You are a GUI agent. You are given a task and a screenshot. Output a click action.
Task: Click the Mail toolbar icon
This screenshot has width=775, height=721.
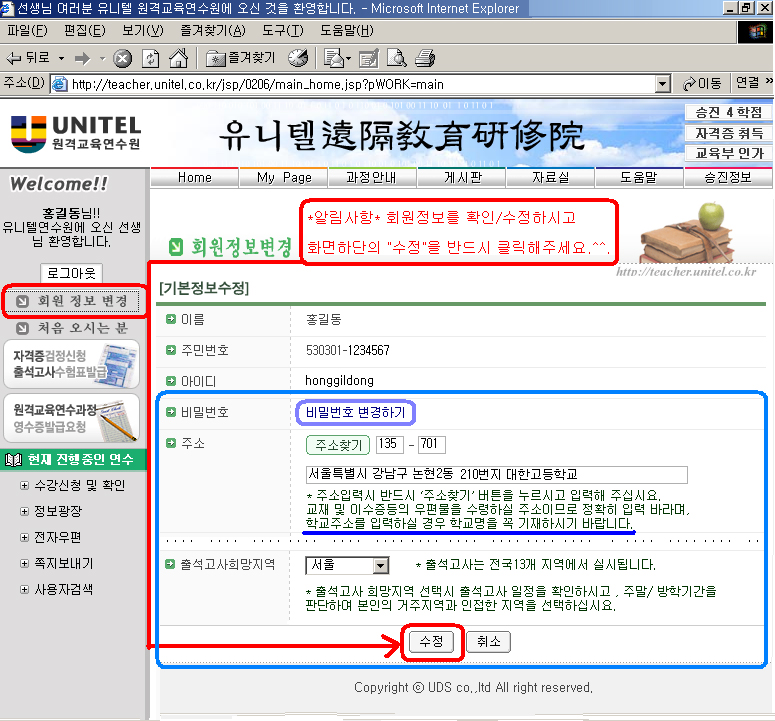335,57
